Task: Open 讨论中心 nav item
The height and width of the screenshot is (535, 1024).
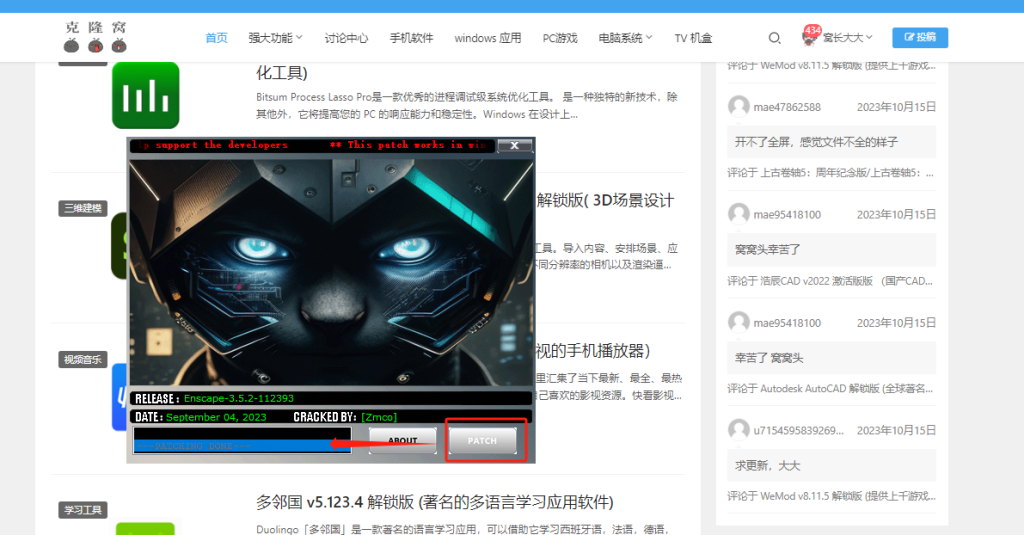Action: click(346, 38)
